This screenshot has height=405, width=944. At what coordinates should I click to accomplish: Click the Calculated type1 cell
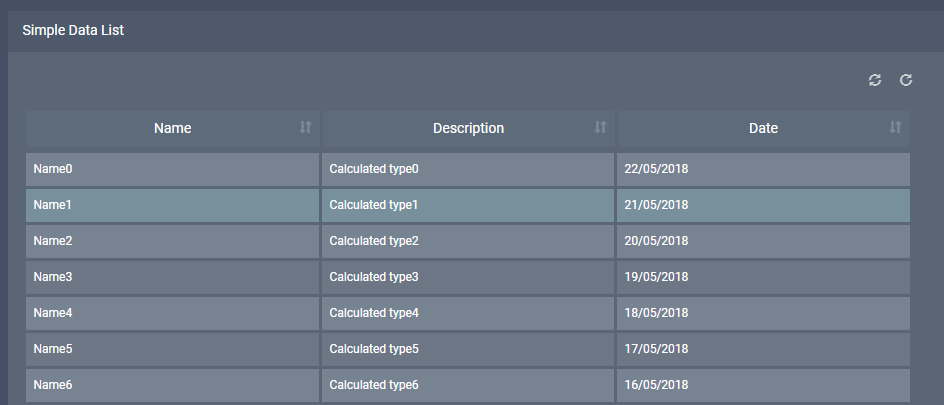(x=468, y=205)
